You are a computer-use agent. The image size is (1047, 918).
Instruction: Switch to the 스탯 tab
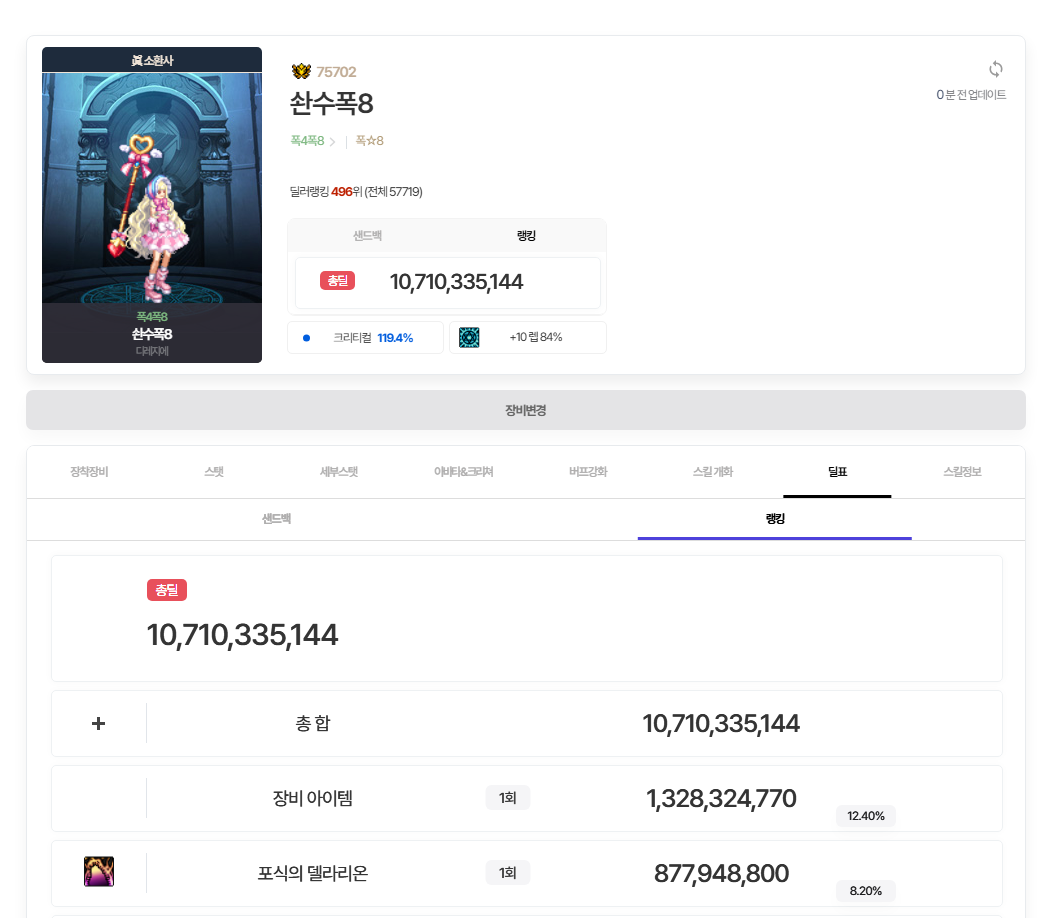point(214,471)
